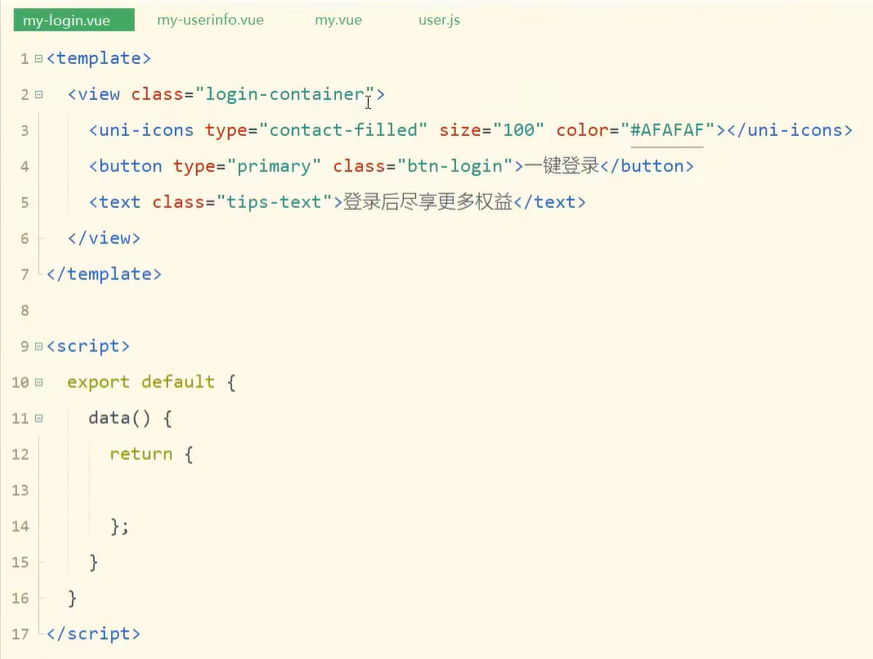The width and height of the screenshot is (873, 659).
Task: Click the return keyword
Action: tap(141, 454)
